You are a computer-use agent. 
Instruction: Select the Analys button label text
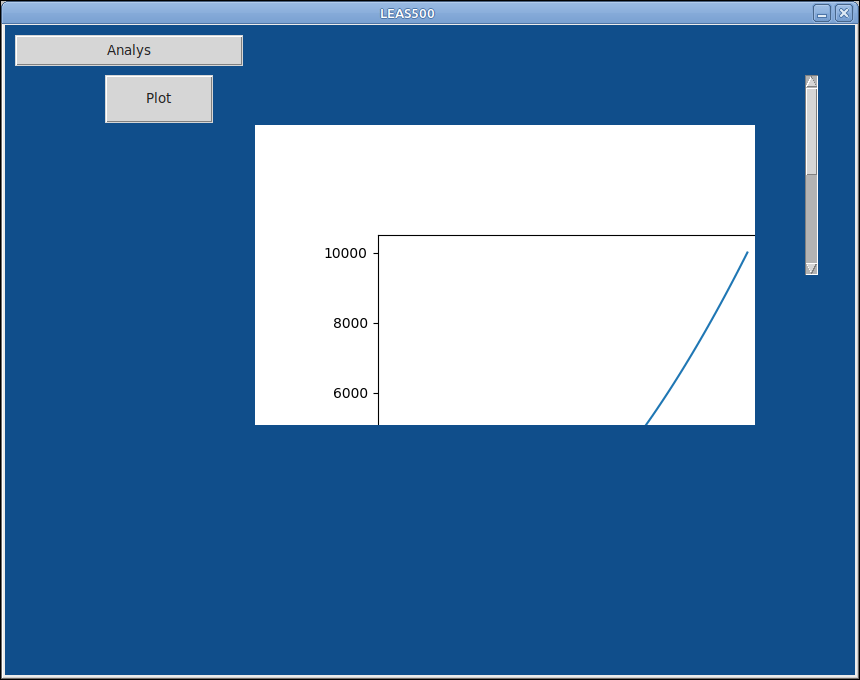click(x=128, y=49)
